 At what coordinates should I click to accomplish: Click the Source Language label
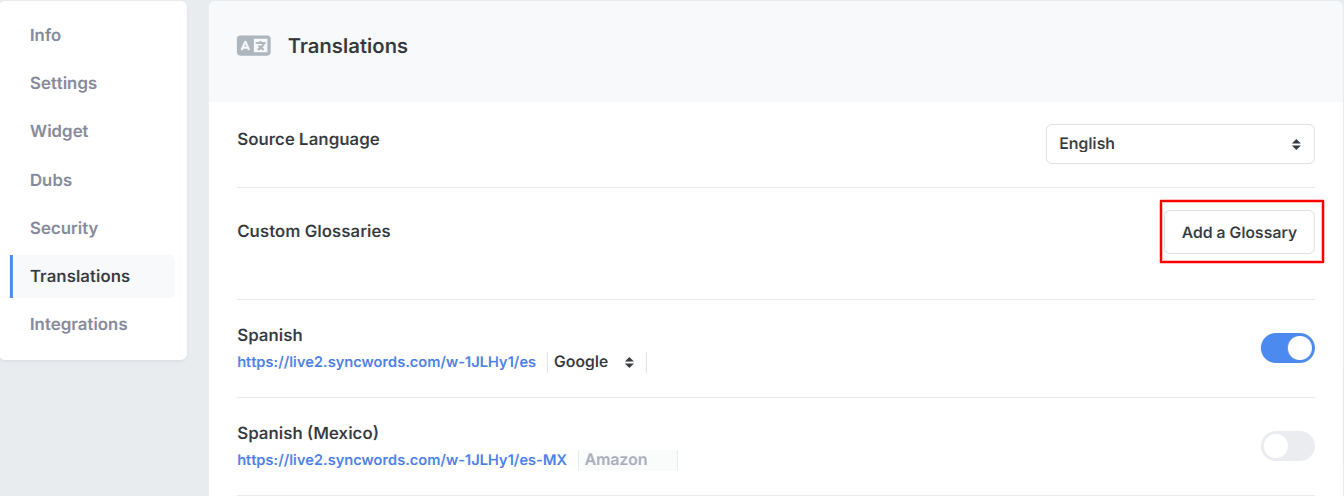click(x=308, y=139)
